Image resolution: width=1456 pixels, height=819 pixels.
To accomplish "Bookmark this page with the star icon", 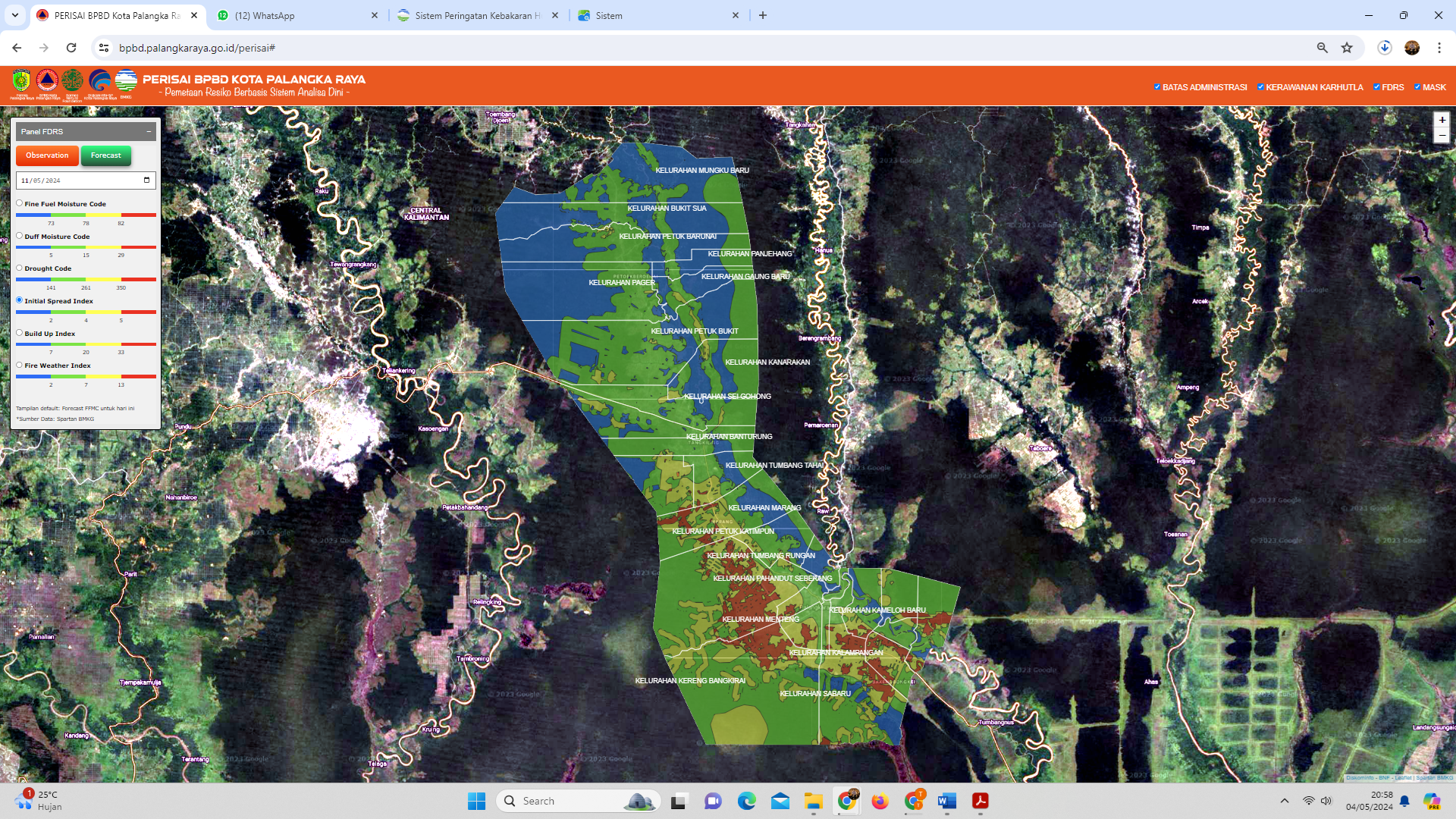I will [1347, 48].
